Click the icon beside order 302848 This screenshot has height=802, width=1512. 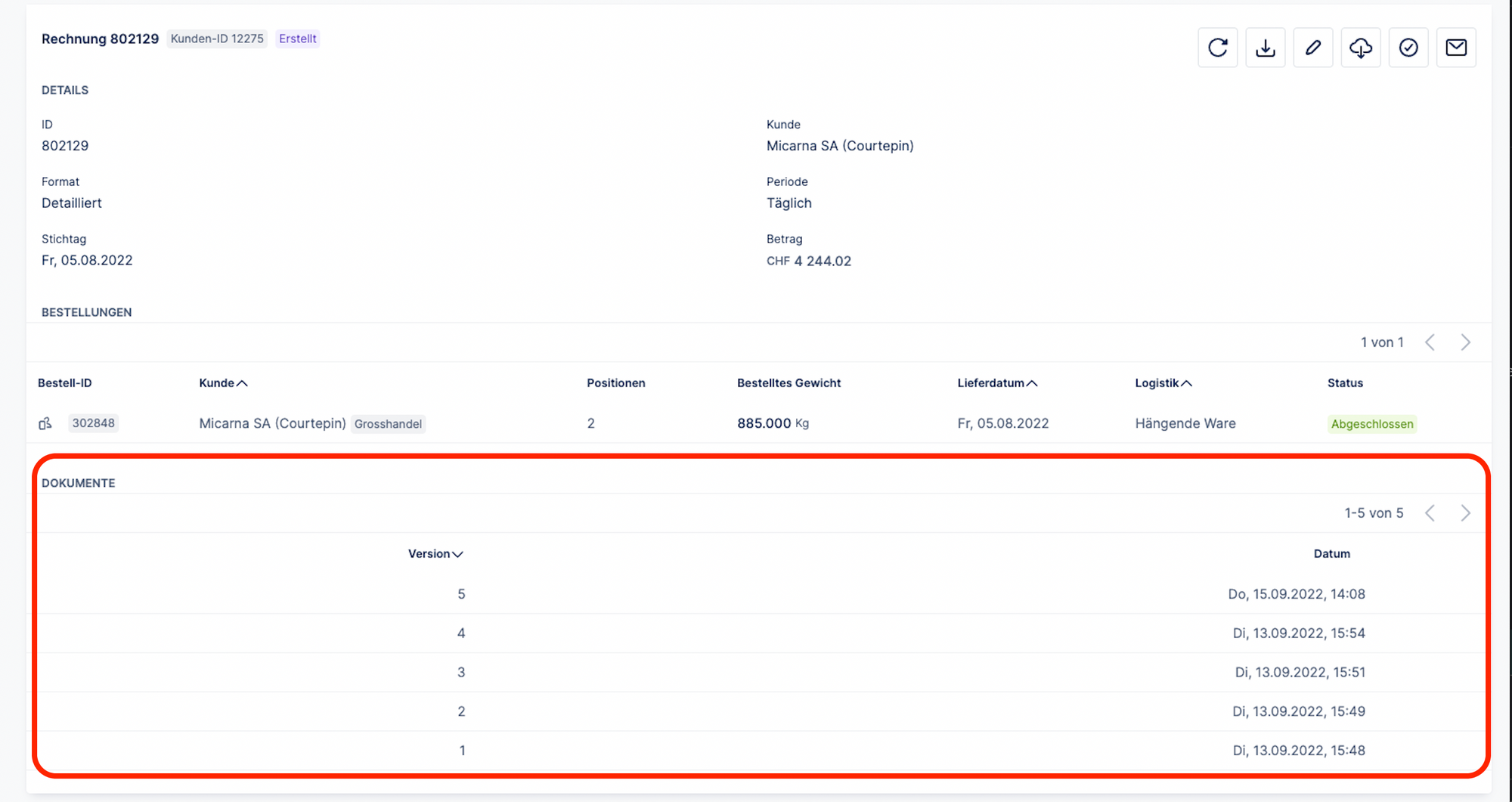(45, 423)
